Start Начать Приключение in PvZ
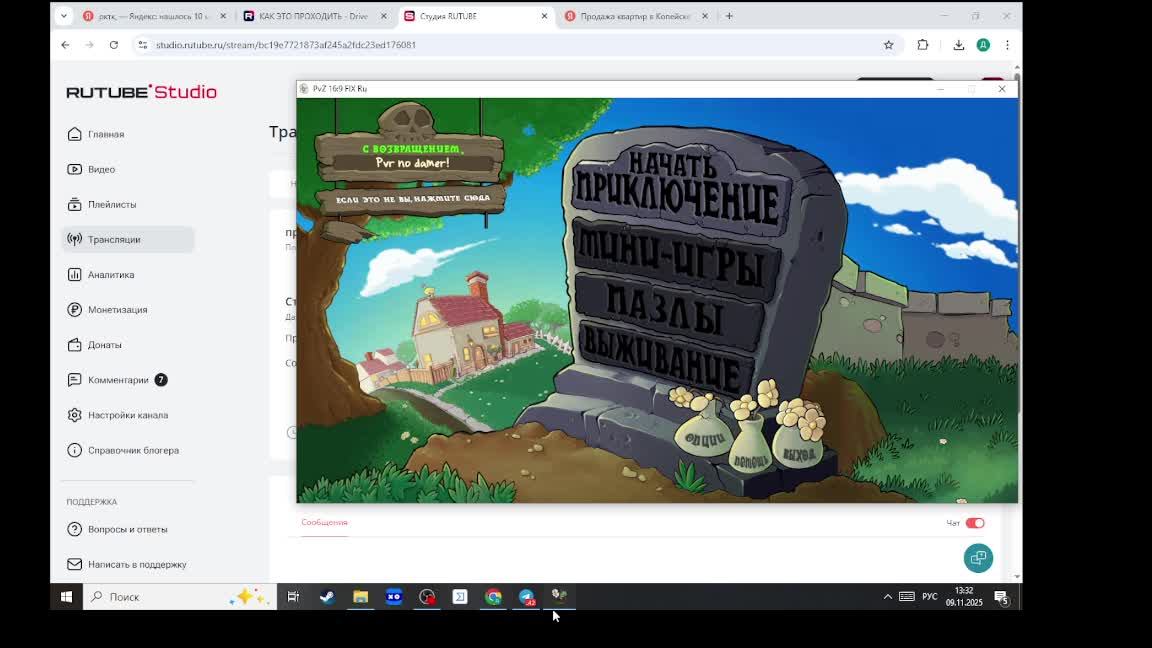 (676, 189)
